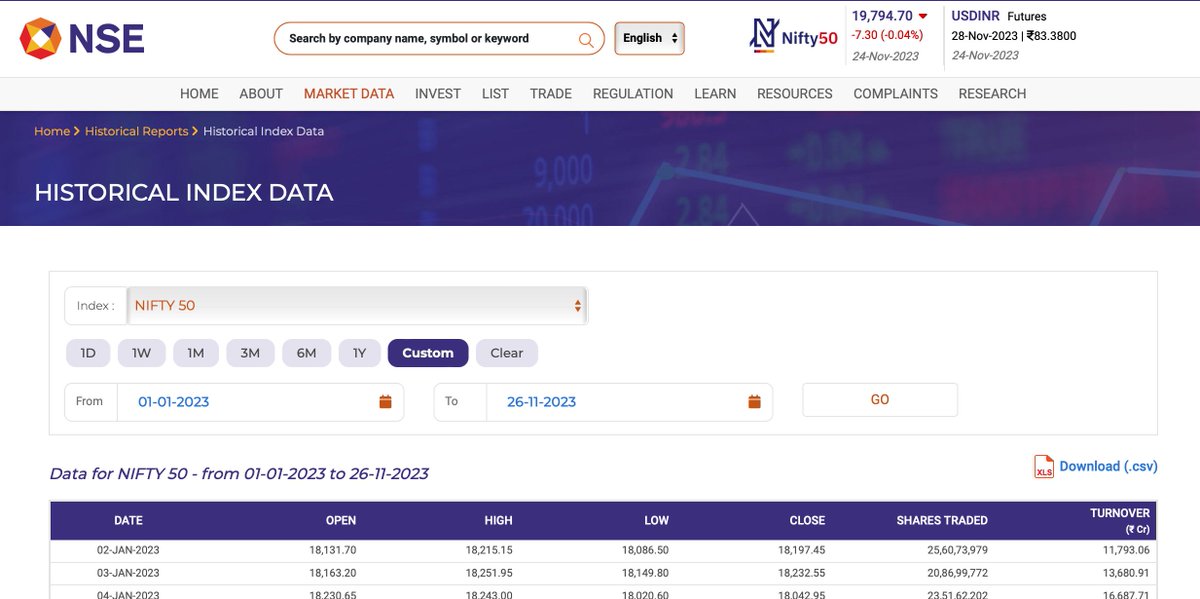Click low value 18,149.80
The image size is (1200, 599).
[645, 574]
